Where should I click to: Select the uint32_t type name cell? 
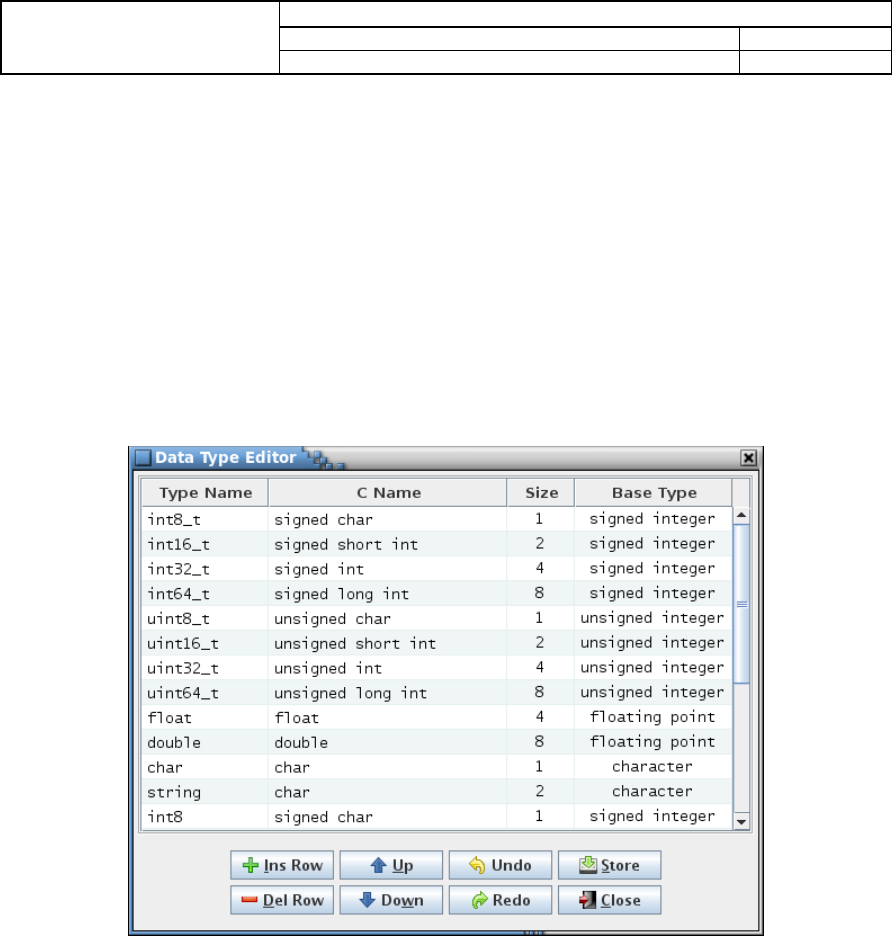(205, 668)
